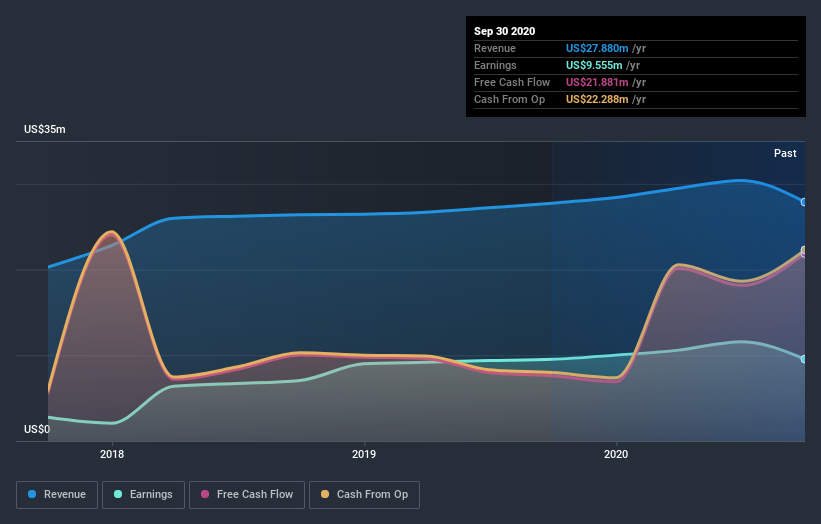Click the Revenue row label in tooltip

coord(495,48)
